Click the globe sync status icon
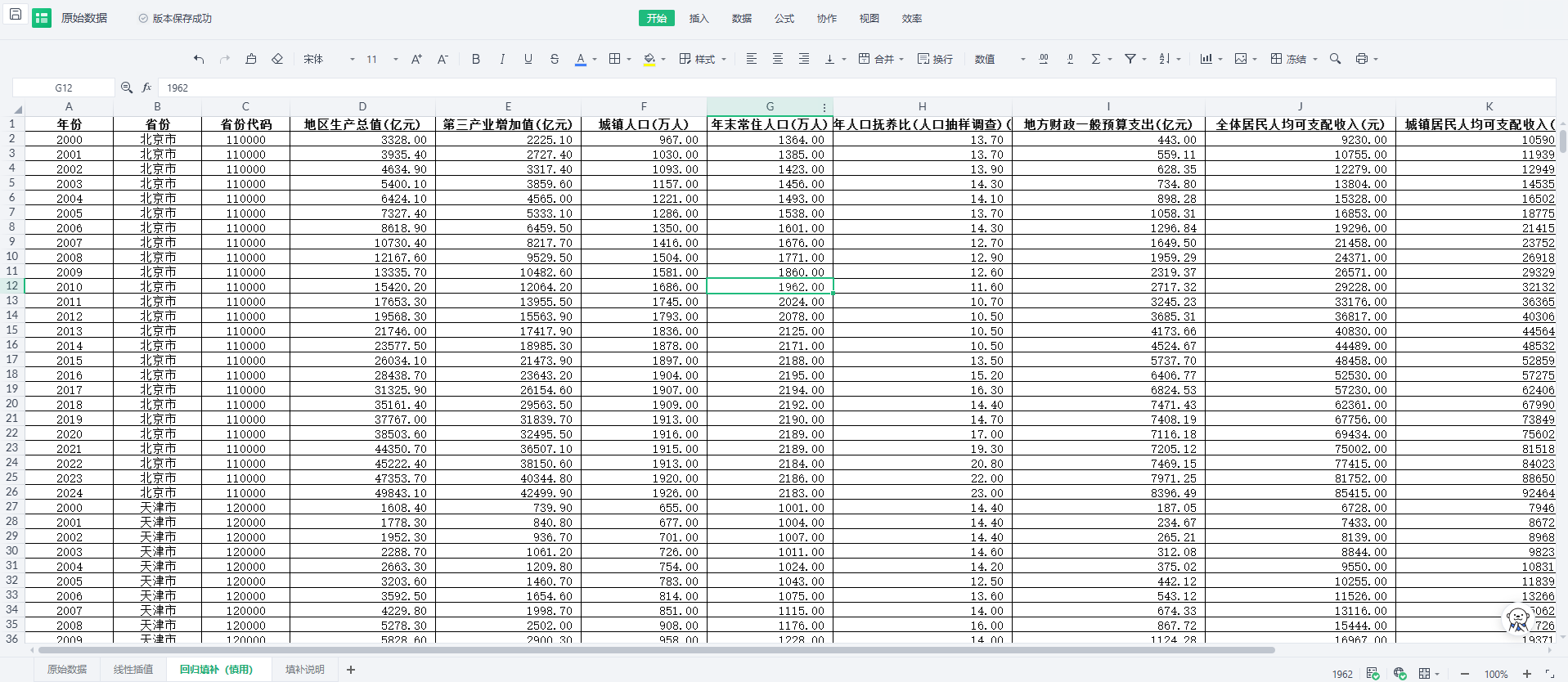The width and height of the screenshot is (1568, 682). (1400, 674)
